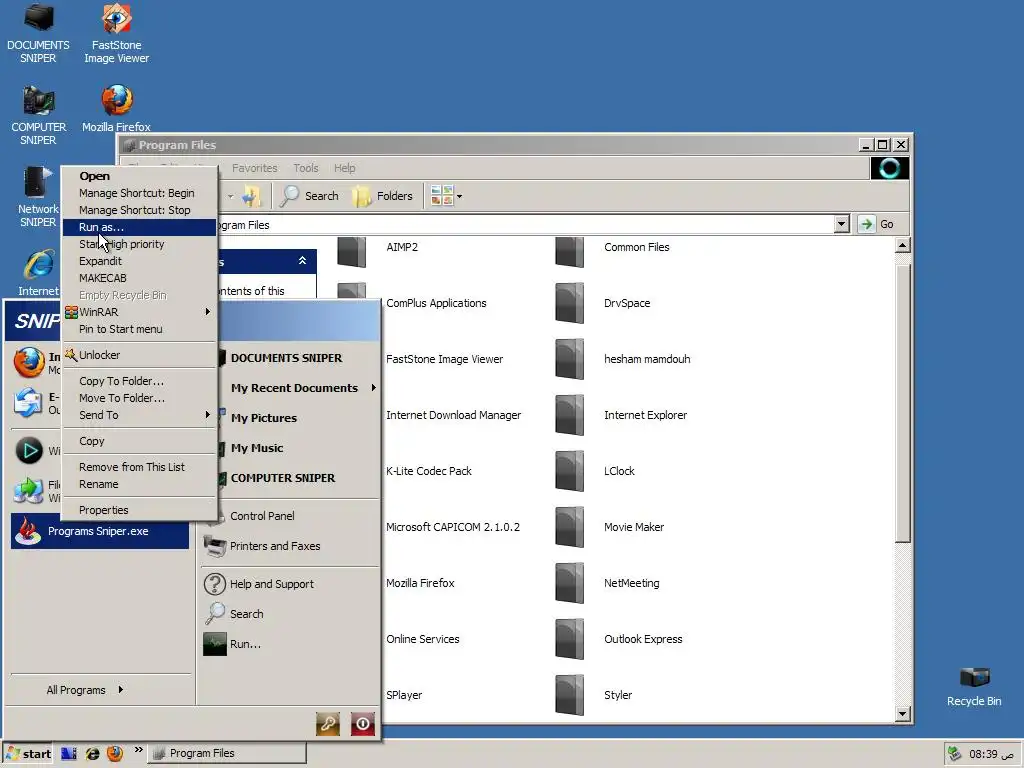Click the Styler folder icon
The width and height of the screenshot is (1024, 768).
tap(569, 696)
